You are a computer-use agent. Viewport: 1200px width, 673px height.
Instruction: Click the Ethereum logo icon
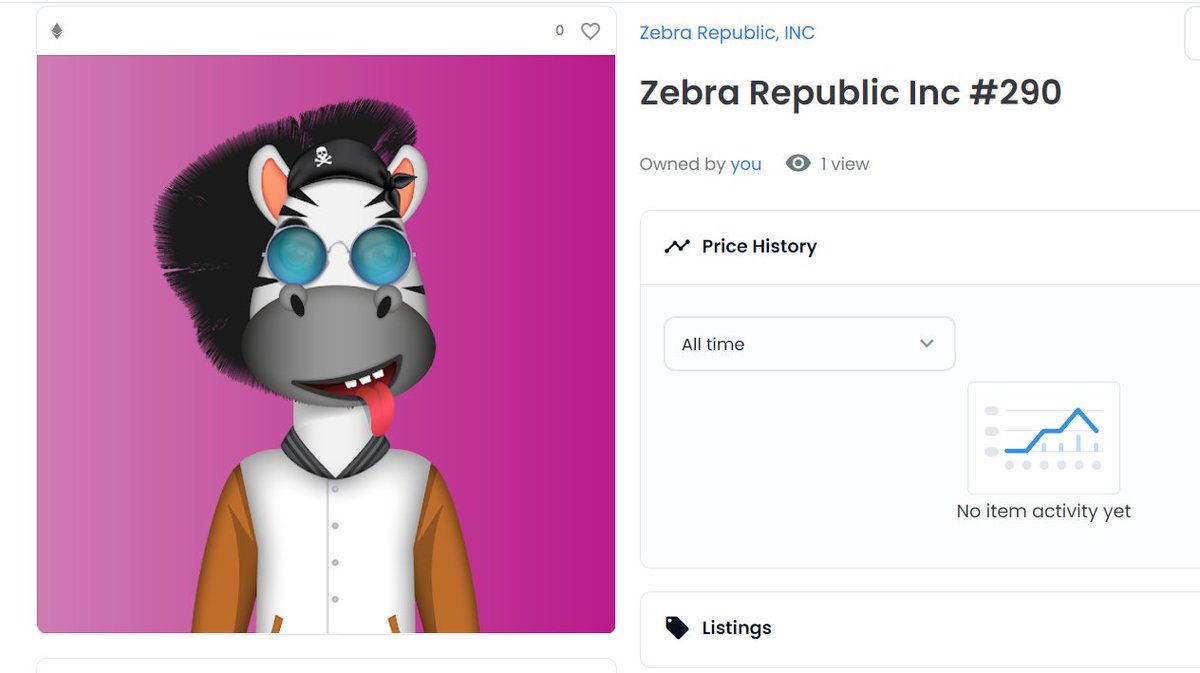[57, 31]
